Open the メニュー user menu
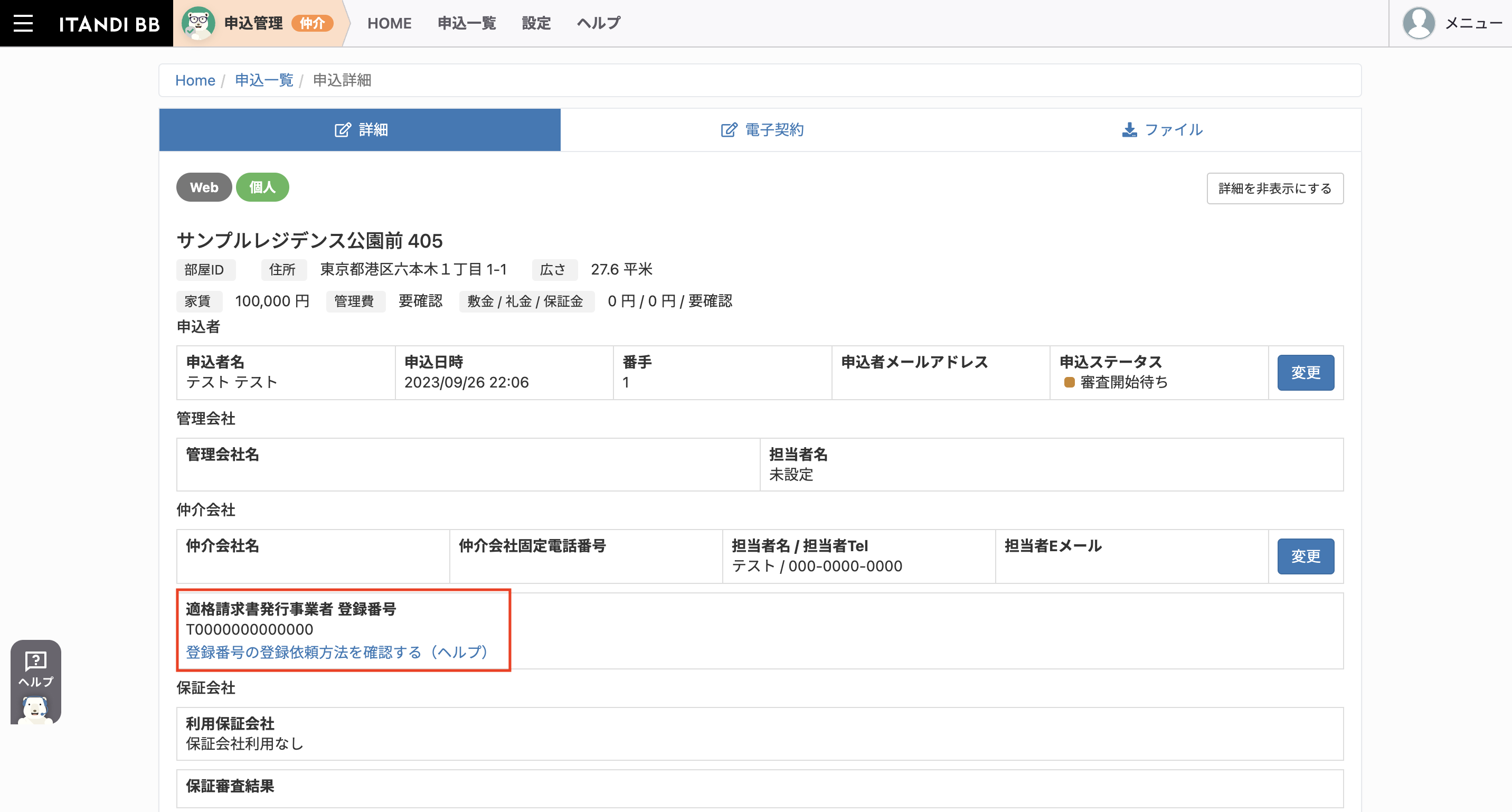 pyautogui.click(x=1473, y=23)
